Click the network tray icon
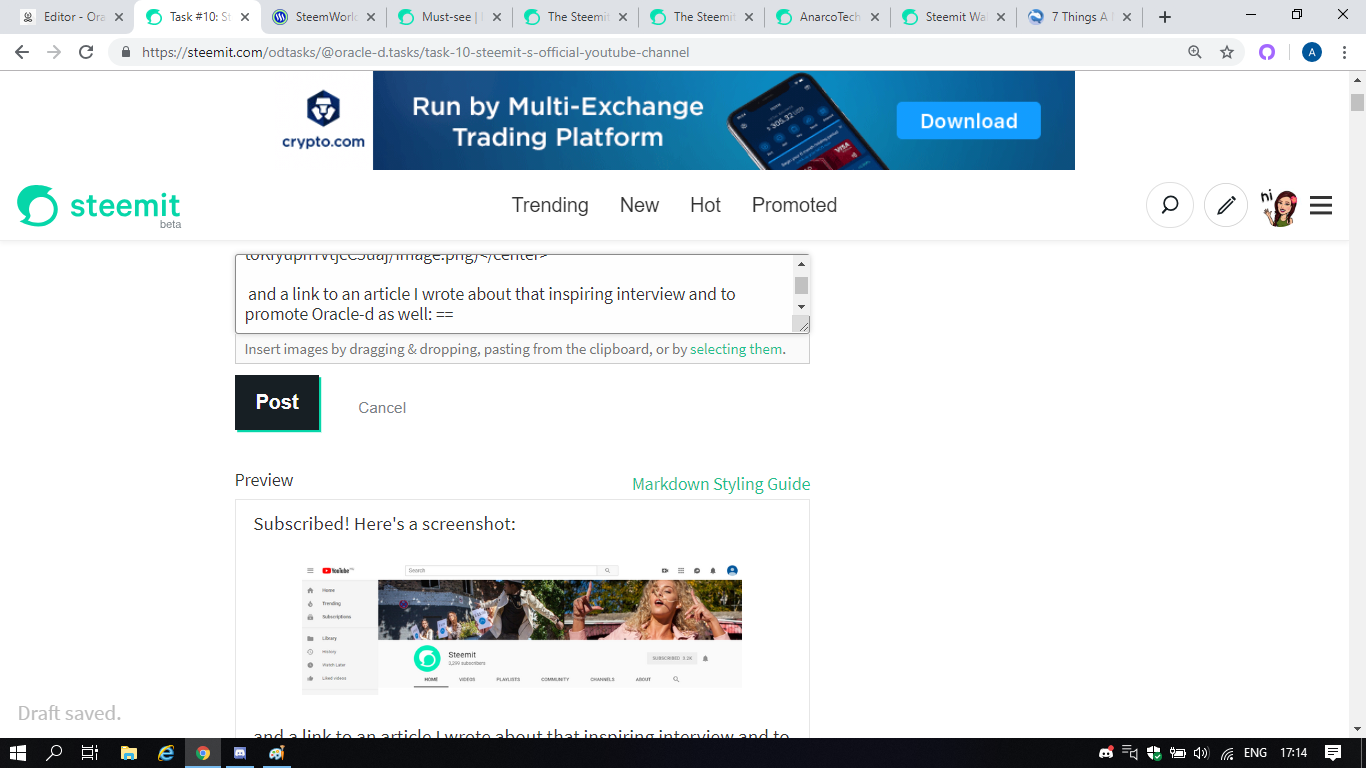Viewport: 1366px width, 768px height. click(1227, 753)
